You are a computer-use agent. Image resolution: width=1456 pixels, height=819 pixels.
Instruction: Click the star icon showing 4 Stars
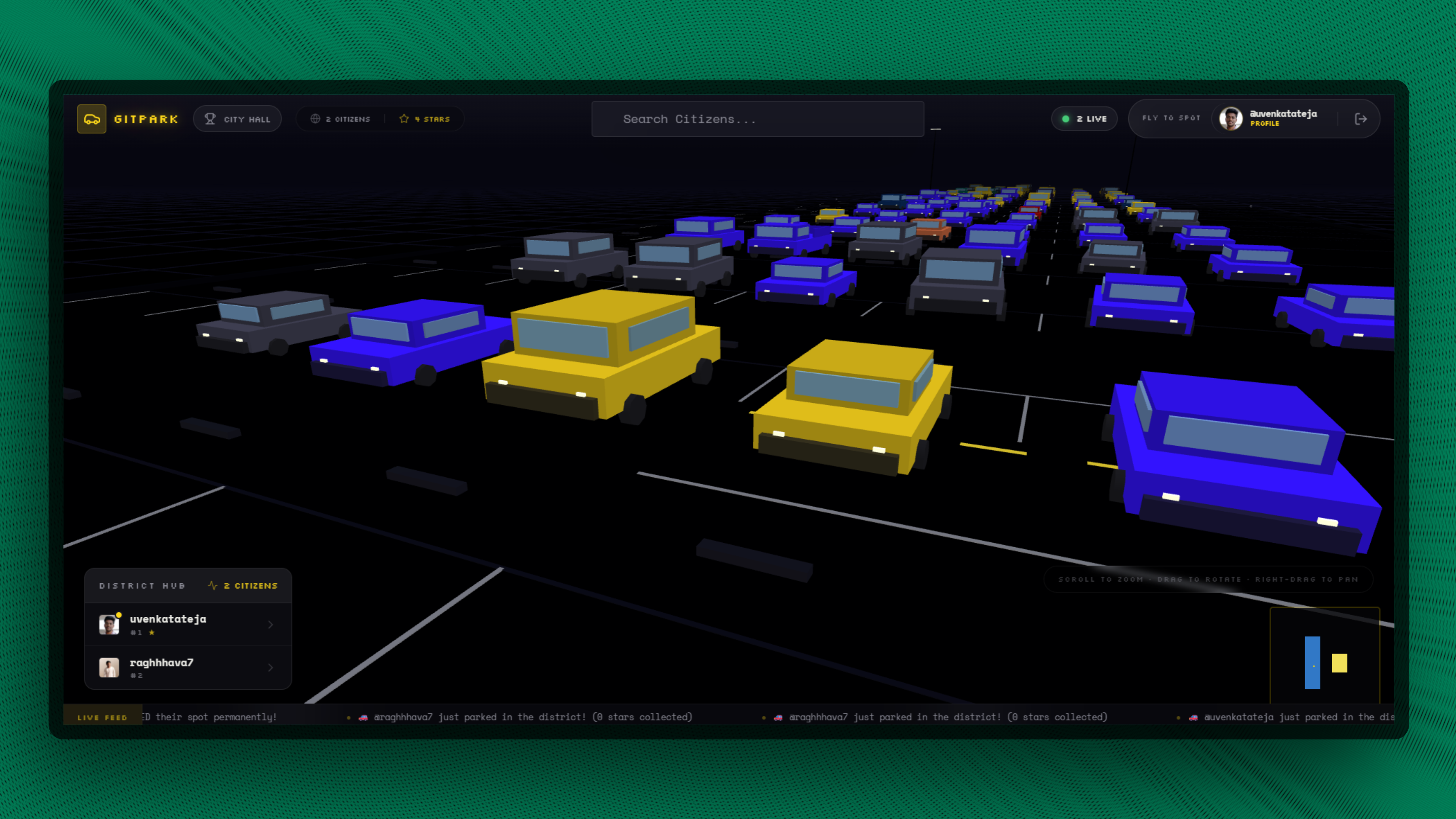tap(405, 119)
